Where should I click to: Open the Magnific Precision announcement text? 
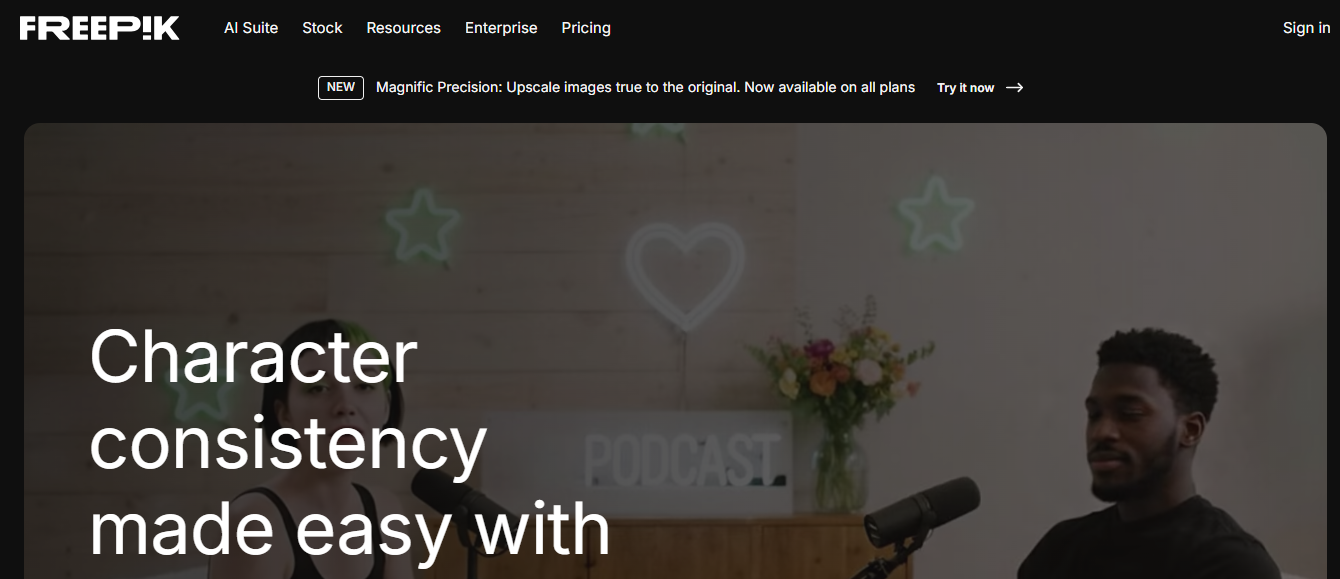click(x=645, y=87)
